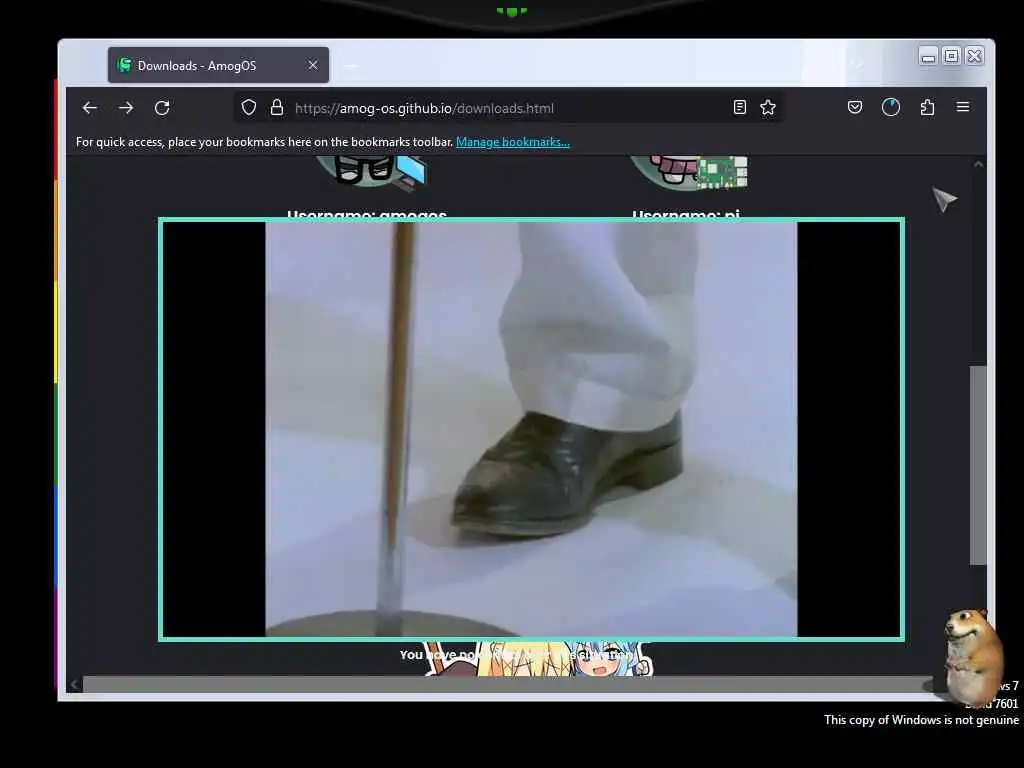Image resolution: width=1024 pixels, height=768 pixels.
Task: Save page to Pocket icon
Action: tap(855, 107)
